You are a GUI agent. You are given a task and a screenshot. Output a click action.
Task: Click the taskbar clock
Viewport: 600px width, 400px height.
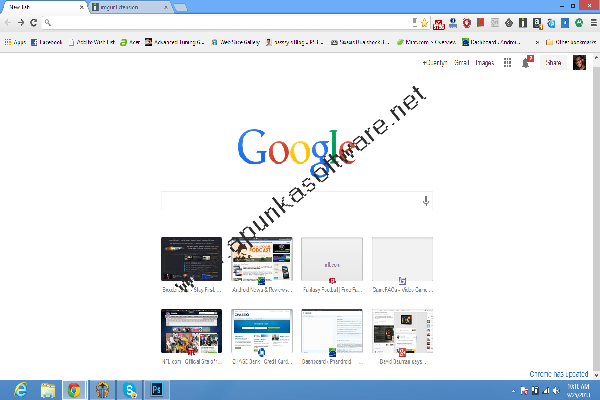(578, 390)
